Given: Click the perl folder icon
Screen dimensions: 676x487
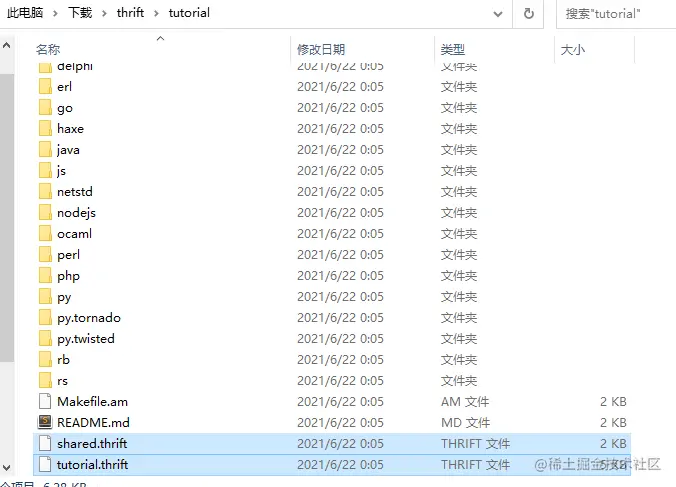Looking at the screenshot, I should click(x=45, y=254).
